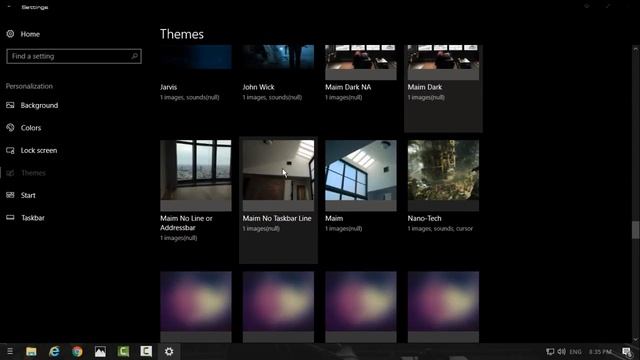Image resolution: width=640 pixels, height=360 pixels.
Task: Open the Action Center notification icon
Action: click(x=627, y=351)
